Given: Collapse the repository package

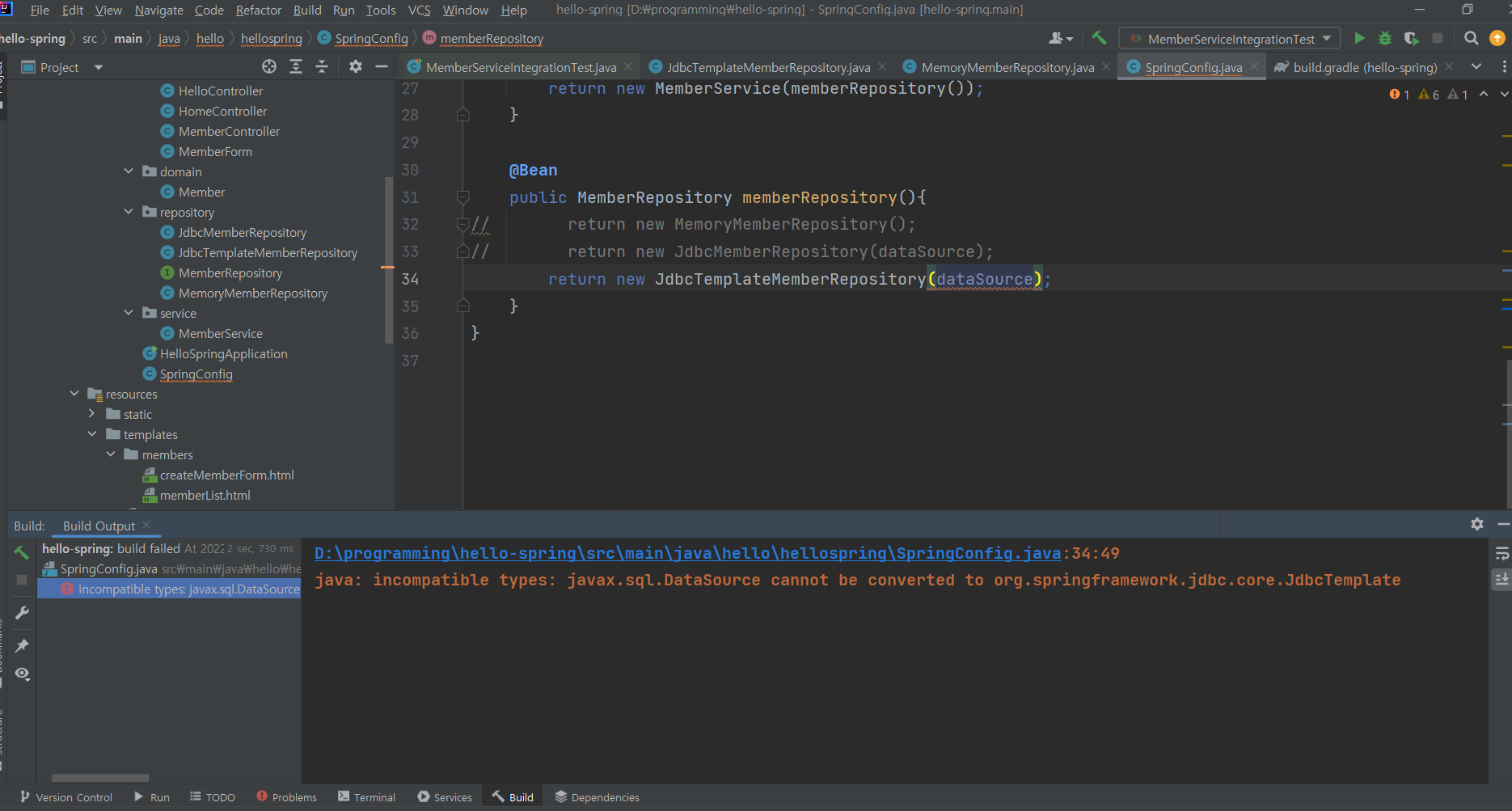Looking at the screenshot, I should [x=129, y=212].
